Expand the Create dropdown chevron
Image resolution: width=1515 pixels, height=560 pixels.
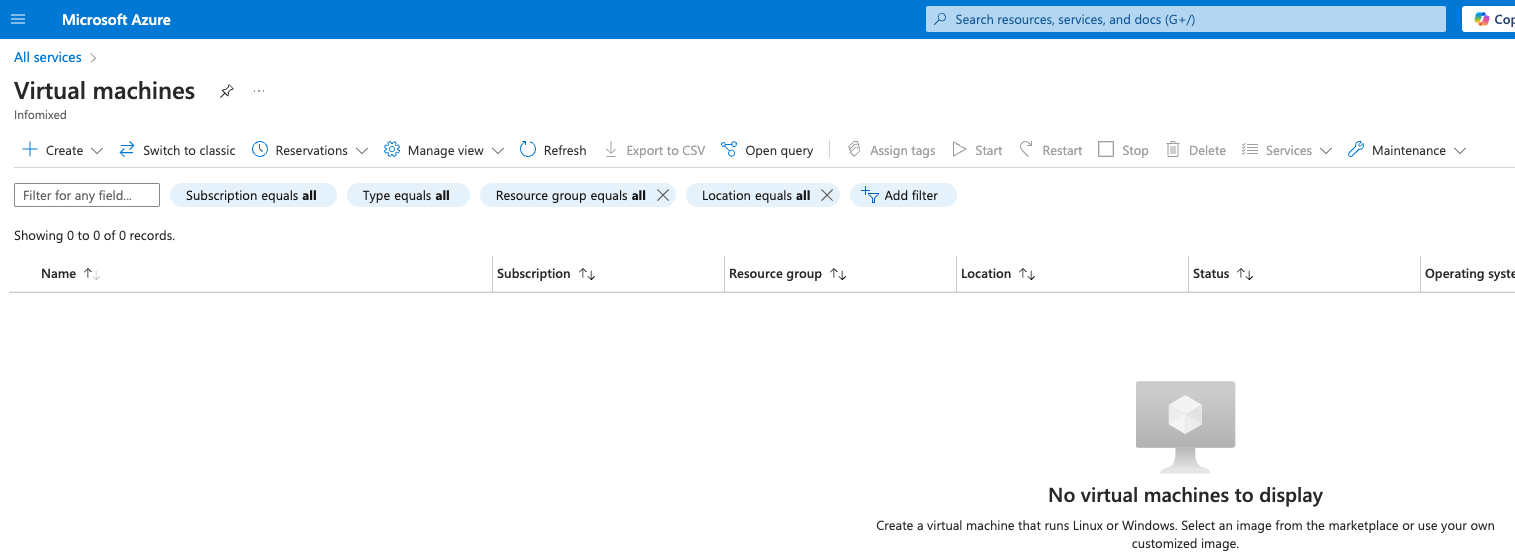[x=97, y=151]
